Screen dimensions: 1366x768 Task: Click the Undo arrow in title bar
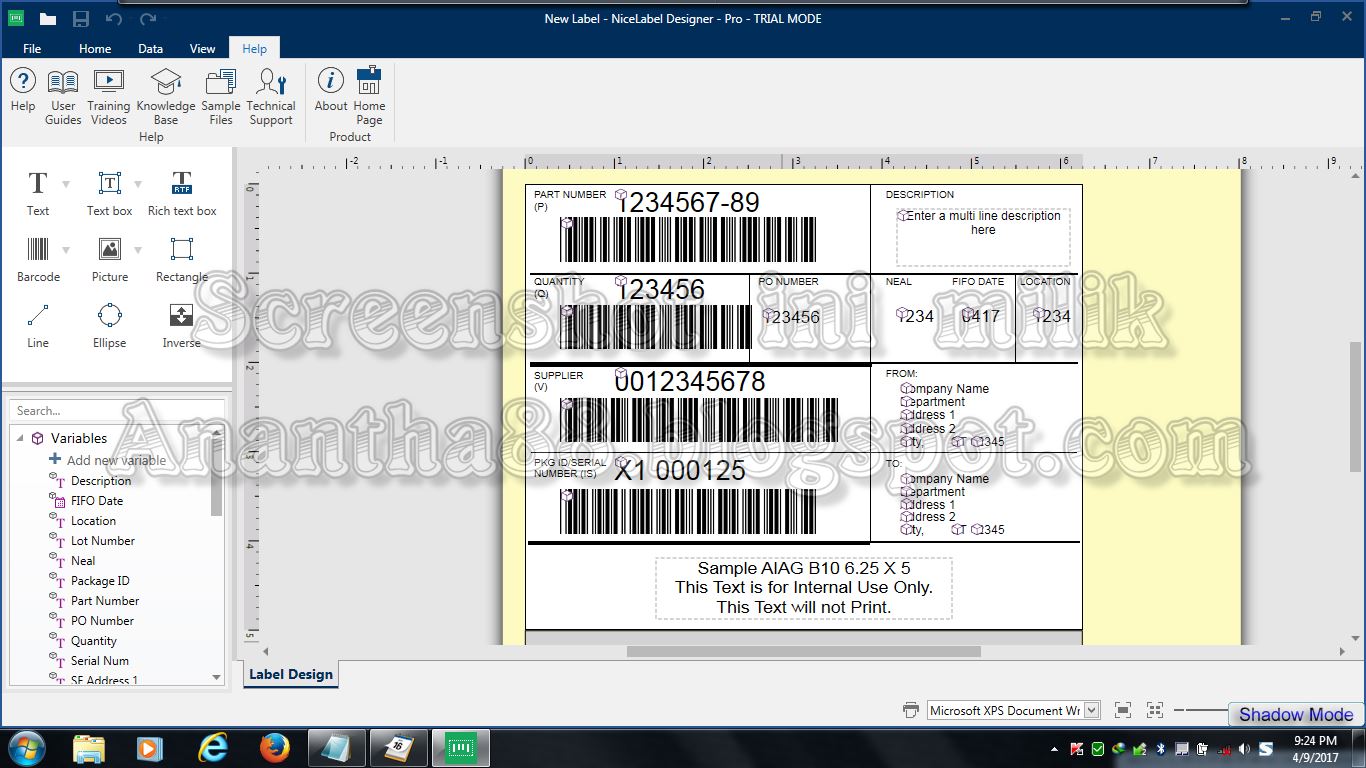[113, 18]
